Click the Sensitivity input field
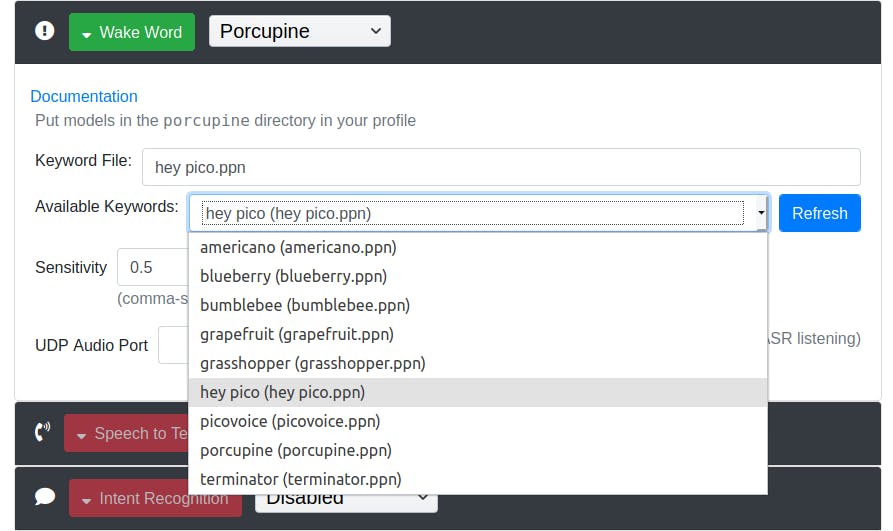The width and height of the screenshot is (893, 531). coord(152,267)
